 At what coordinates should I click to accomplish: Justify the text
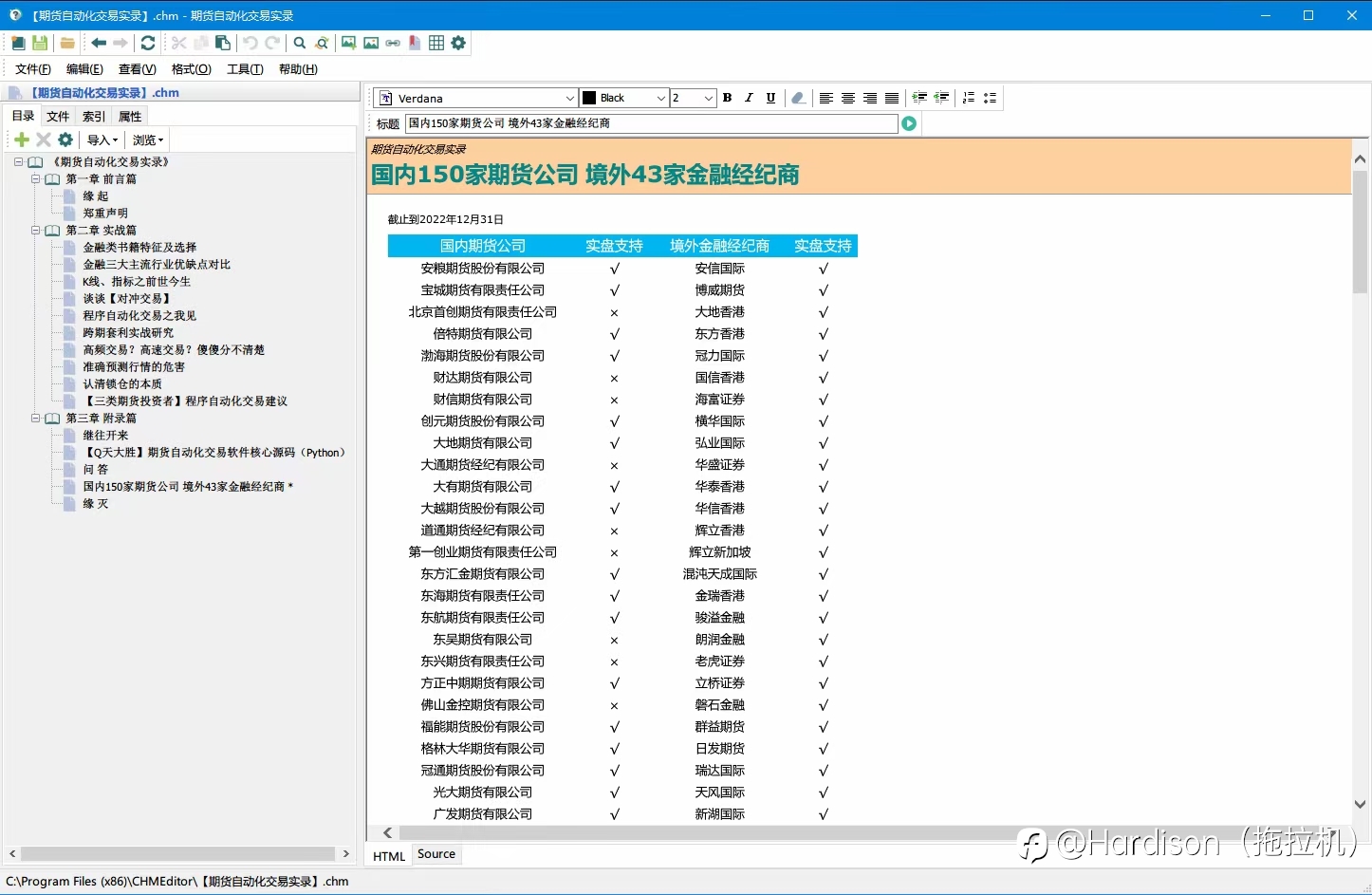coord(892,98)
